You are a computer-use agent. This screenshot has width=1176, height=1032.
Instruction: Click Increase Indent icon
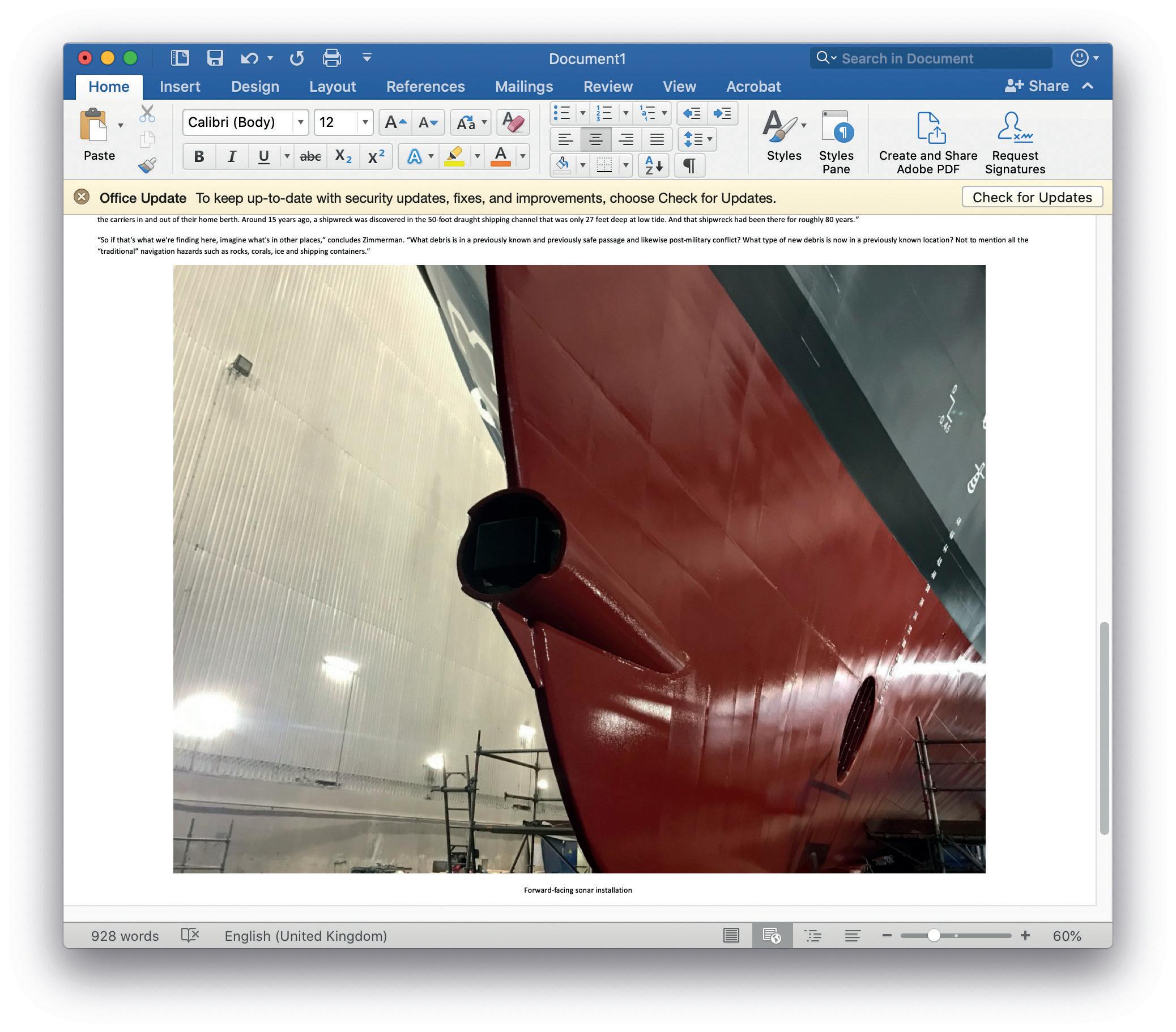(722, 113)
